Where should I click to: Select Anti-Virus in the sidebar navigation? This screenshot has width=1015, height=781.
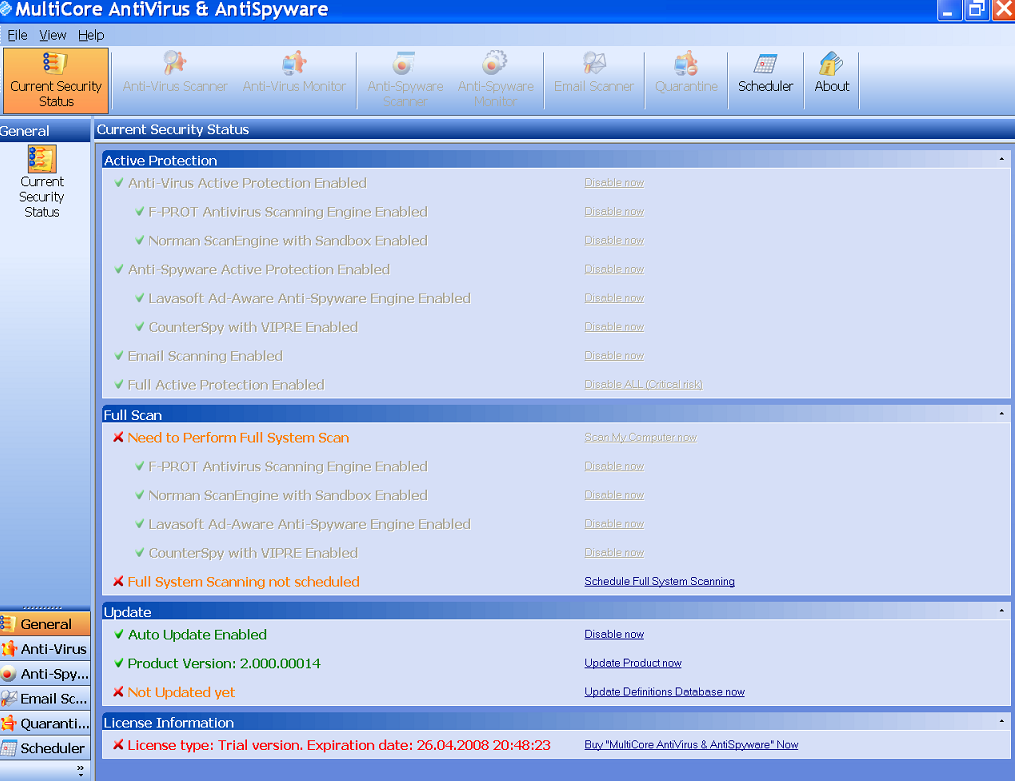coord(45,649)
